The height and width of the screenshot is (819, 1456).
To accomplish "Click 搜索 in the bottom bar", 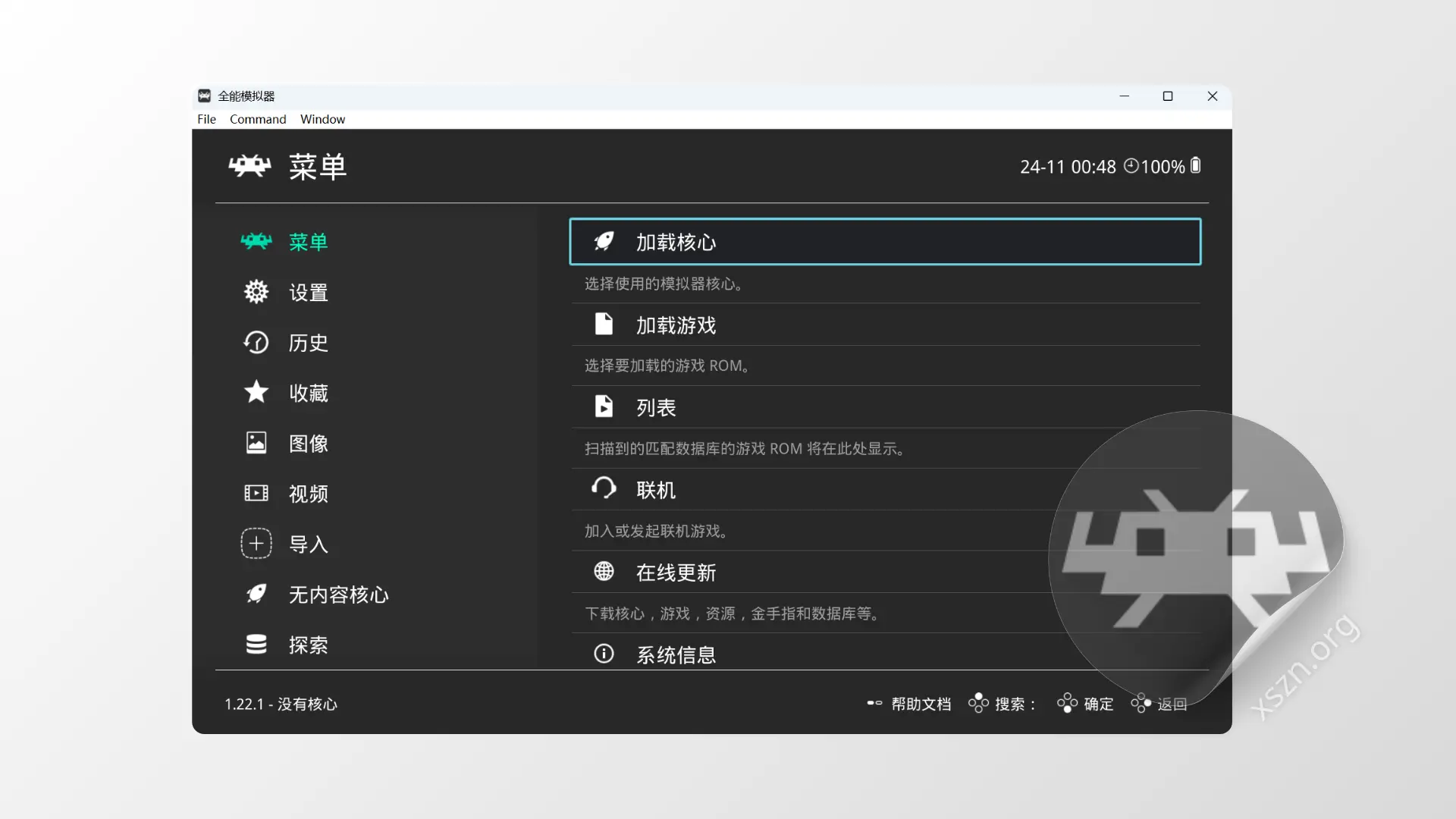I will pyautogui.click(x=1012, y=704).
